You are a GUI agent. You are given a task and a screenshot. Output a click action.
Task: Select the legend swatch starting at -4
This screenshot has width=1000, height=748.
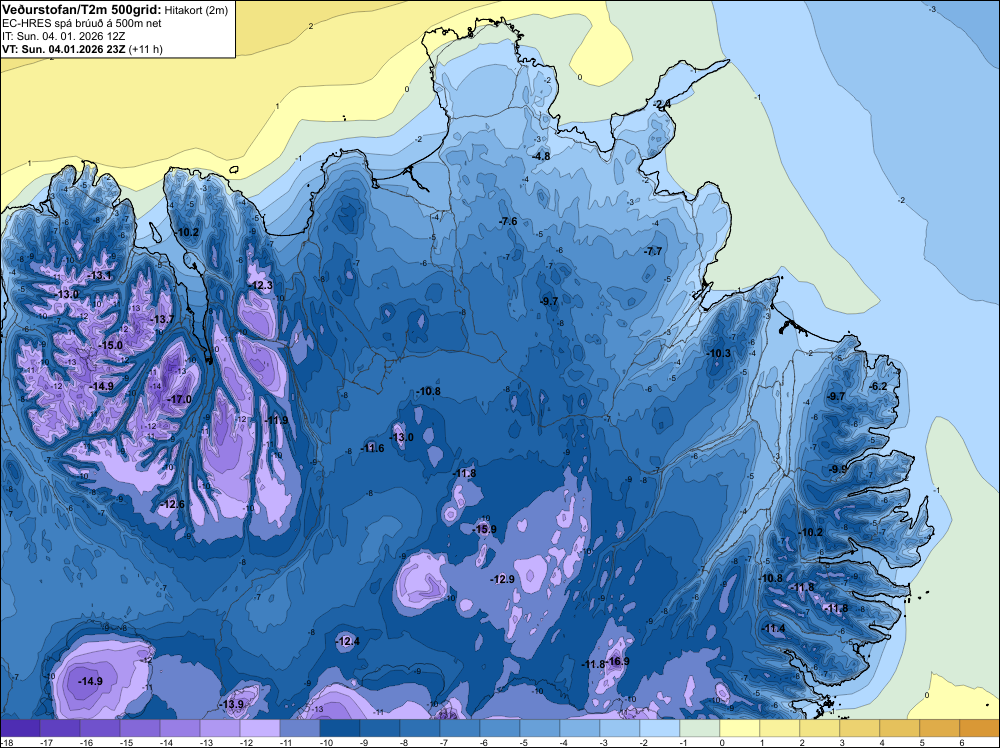tap(580, 728)
